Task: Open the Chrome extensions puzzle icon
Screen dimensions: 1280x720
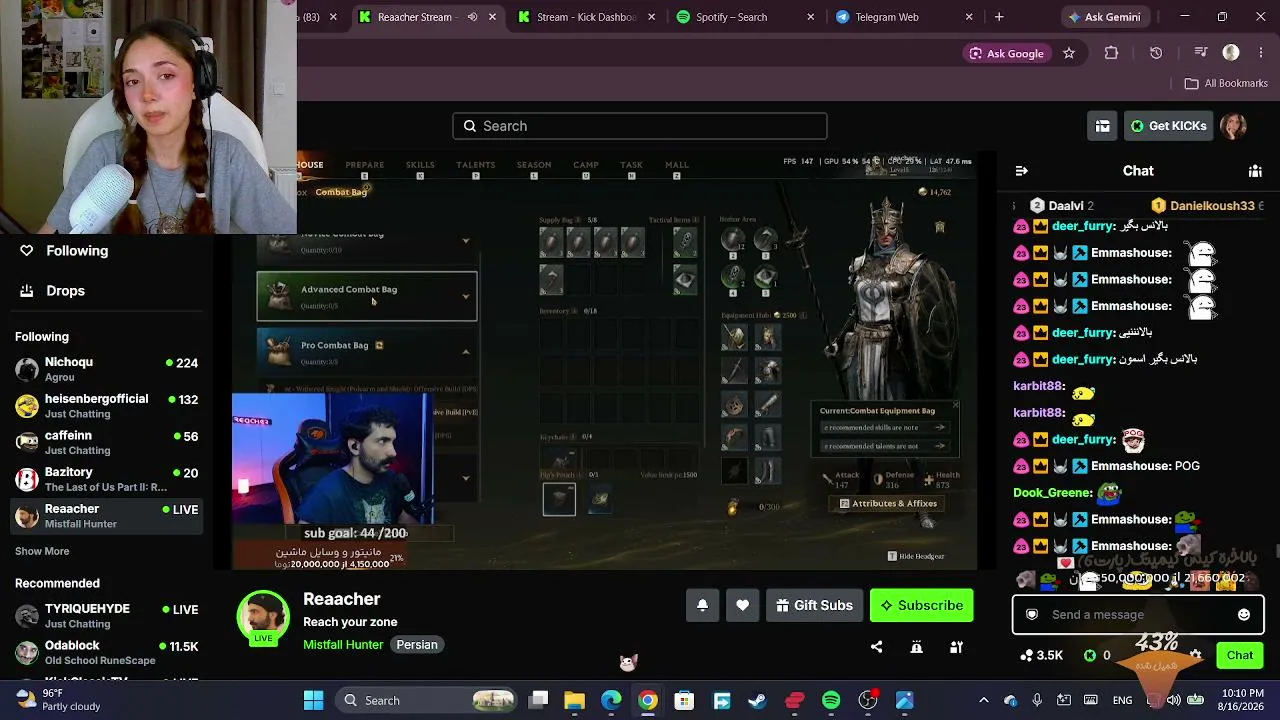Action: [x=1111, y=53]
